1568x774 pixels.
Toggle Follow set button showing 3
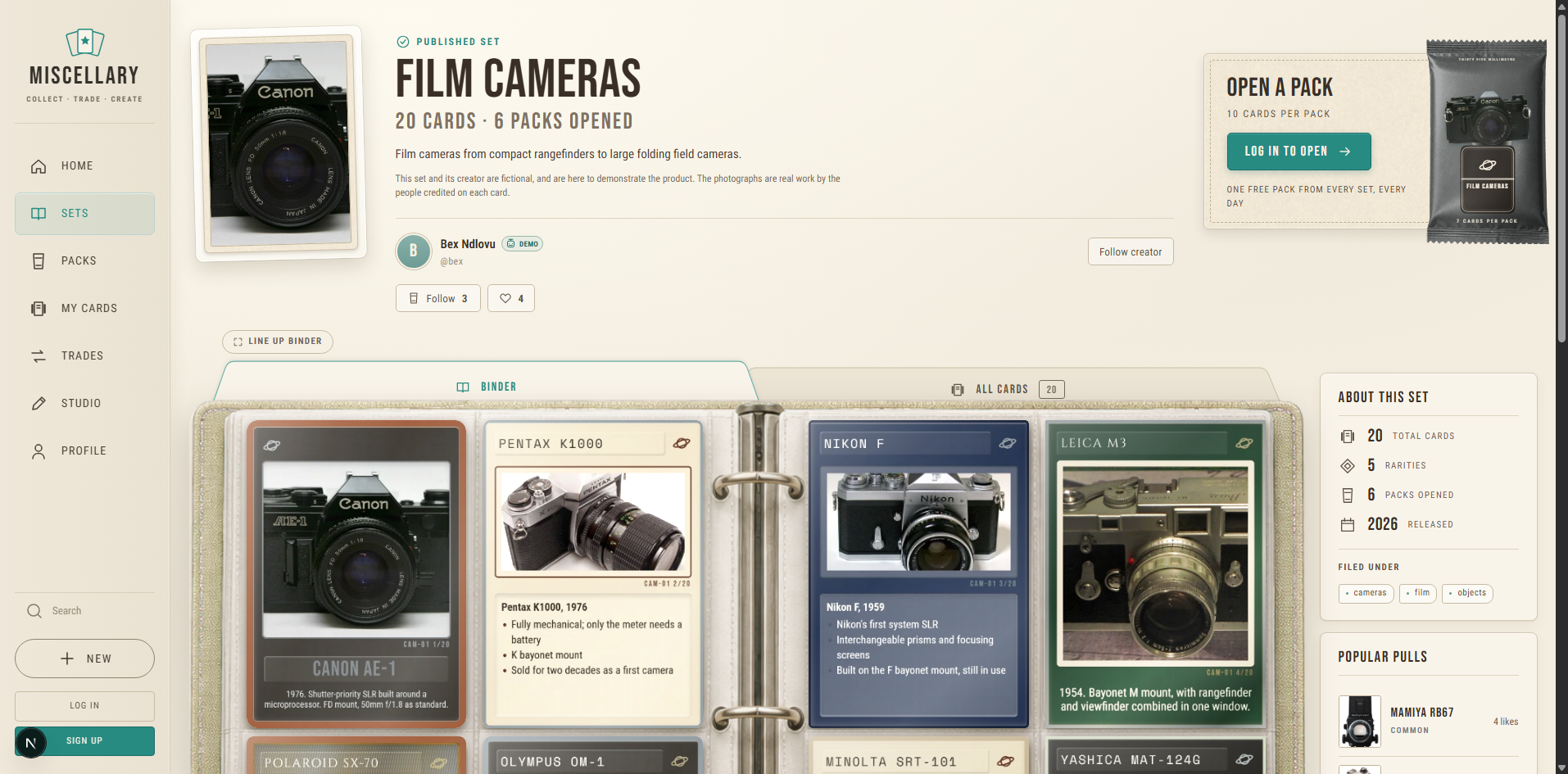[x=438, y=299]
